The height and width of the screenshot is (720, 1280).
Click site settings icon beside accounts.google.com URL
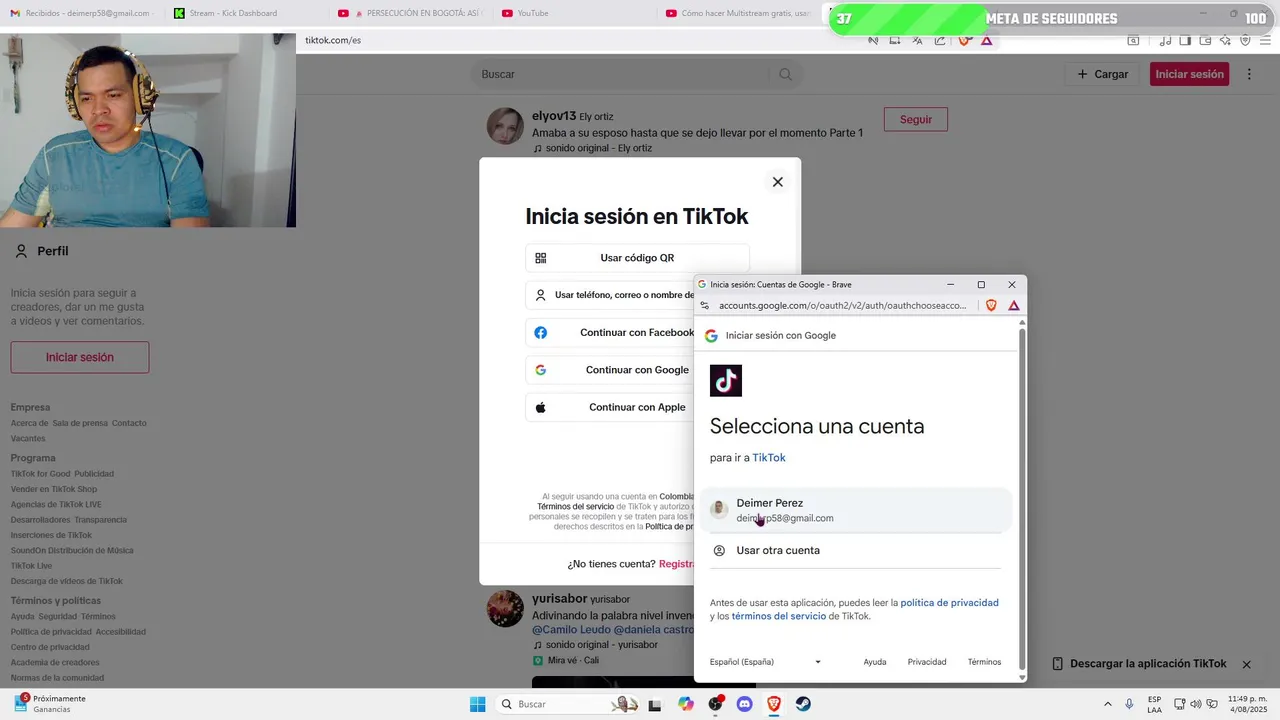coord(704,305)
